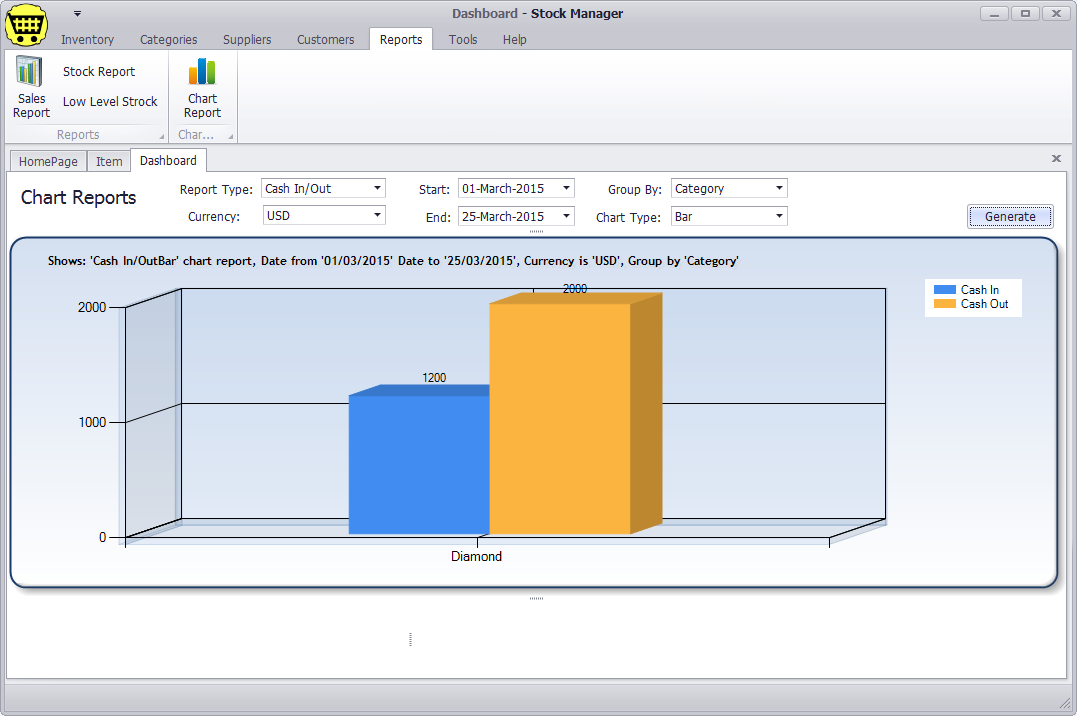Screen dimensions: 1077x716
Task: Click the Generate button
Action: point(1010,216)
